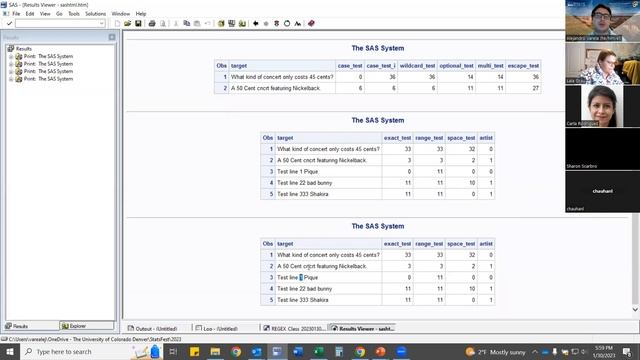Screen dimensions: 640x360
Task: Open the Tools menu
Action: (x=74, y=14)
